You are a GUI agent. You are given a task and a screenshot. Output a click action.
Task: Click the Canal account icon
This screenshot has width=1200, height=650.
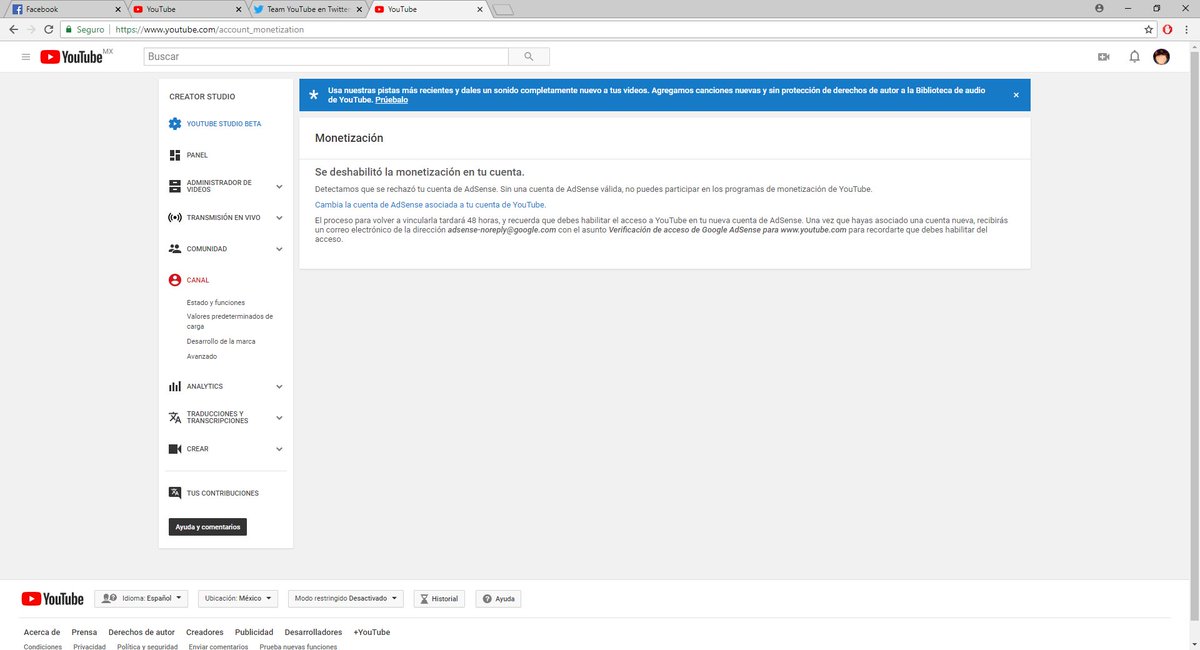(x=175, y=280)
